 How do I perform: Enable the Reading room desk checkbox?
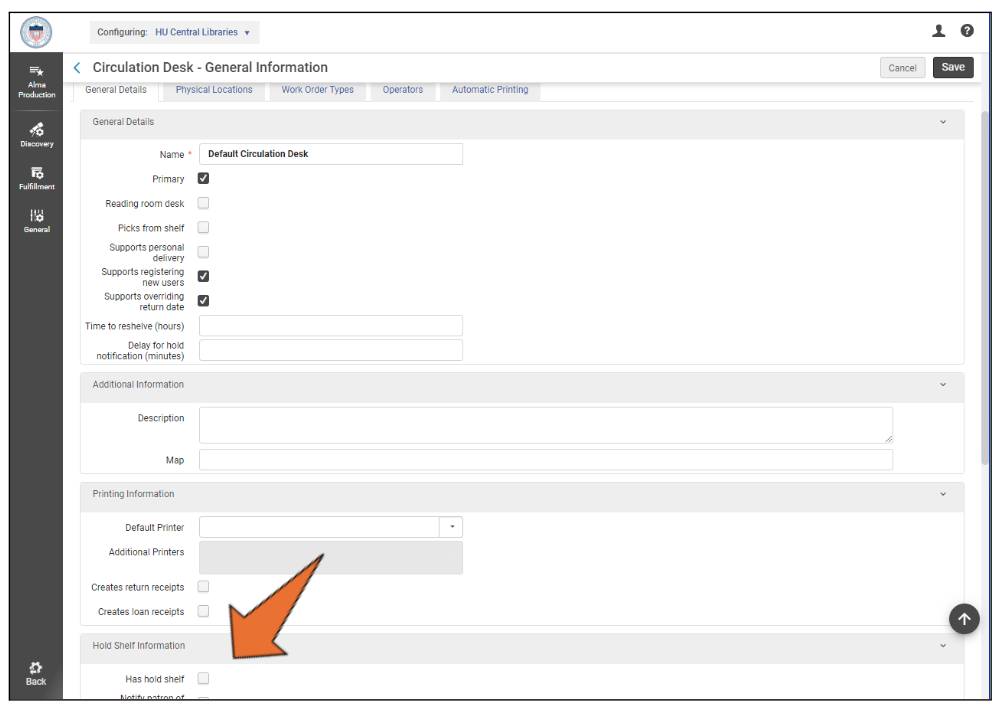tap(203, 203)
